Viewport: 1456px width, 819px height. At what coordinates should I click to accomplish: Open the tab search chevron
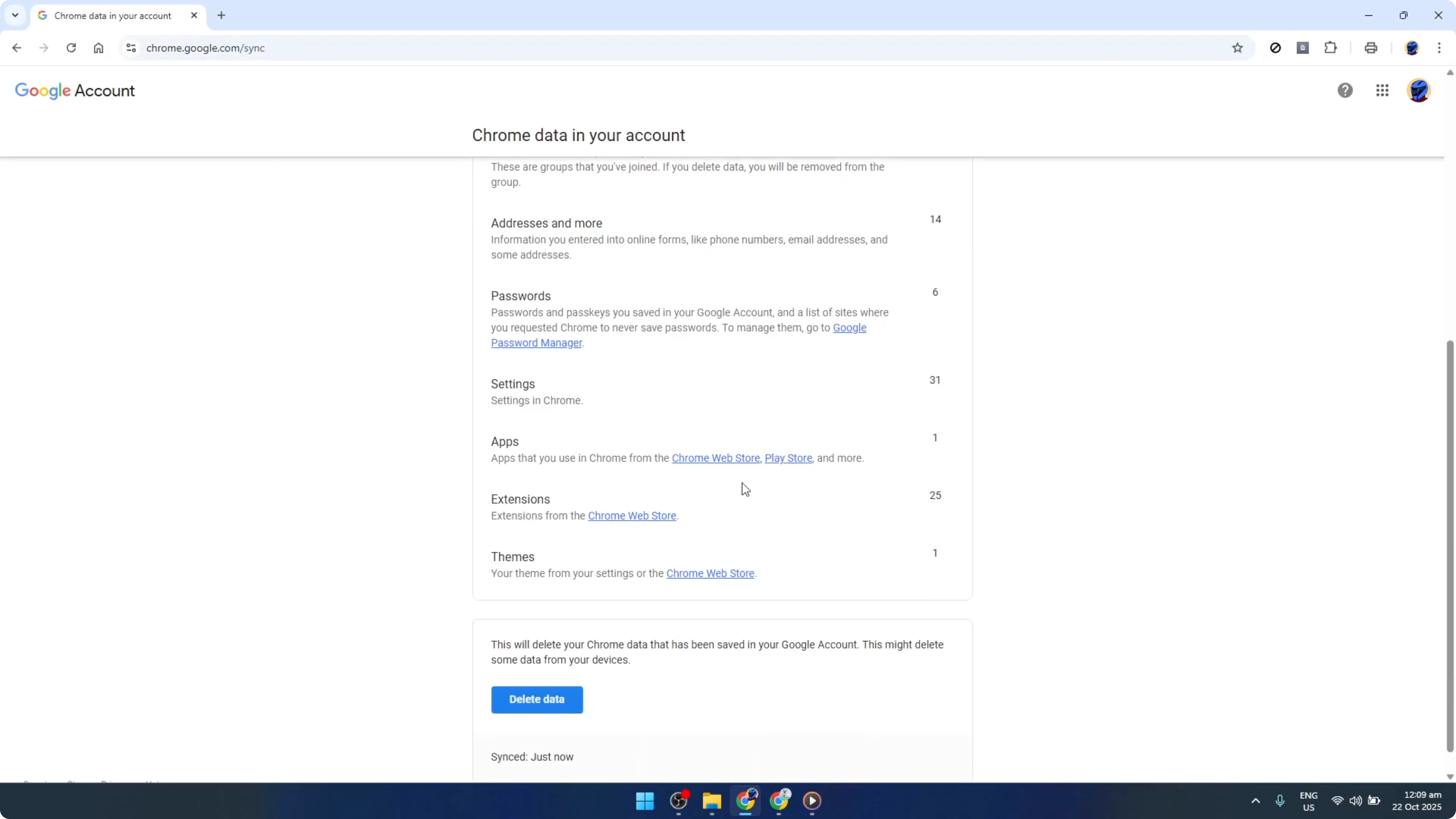(x=15, y=15)
